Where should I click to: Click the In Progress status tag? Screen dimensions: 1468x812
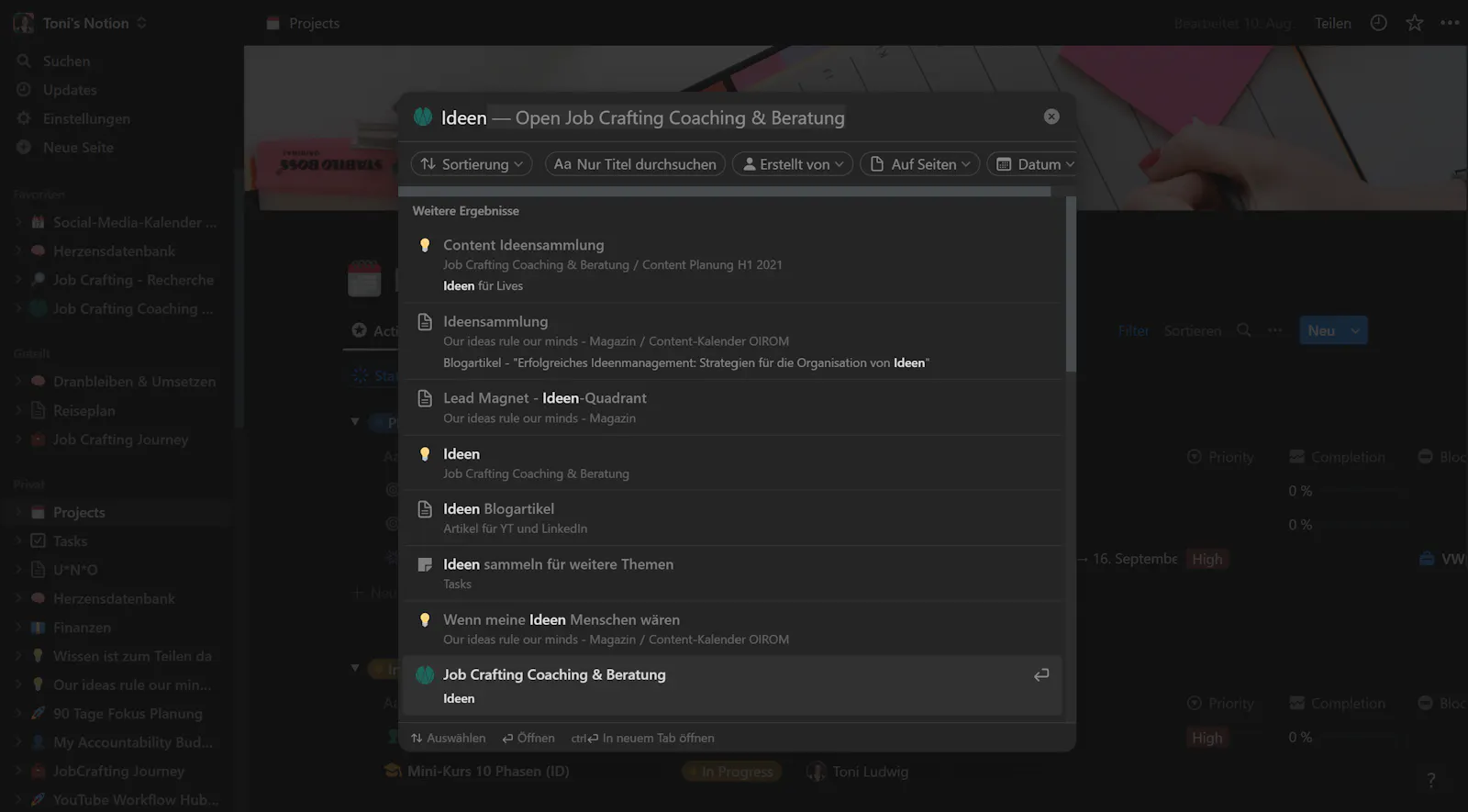pos(731,773)
